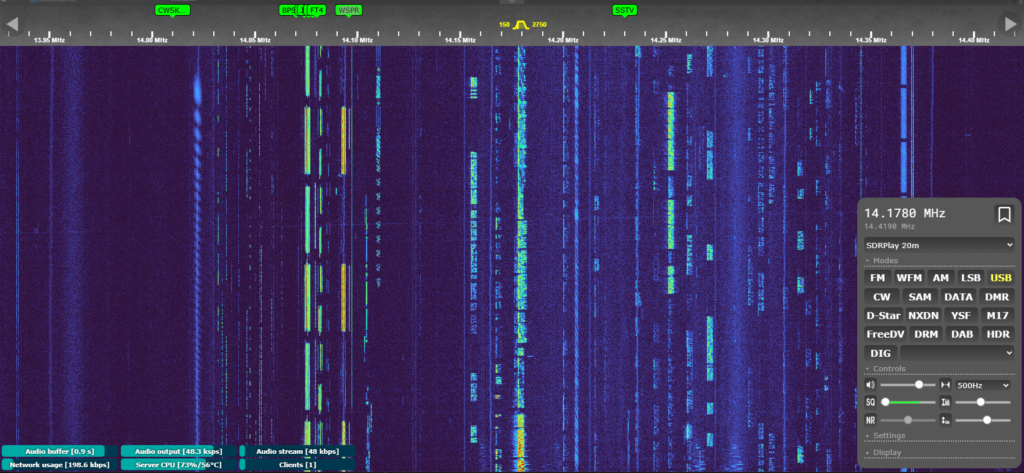This screenshot has height=473, width=1024.
Task: Switch demodulation mode to LSB
Action: tap(970, 278)
